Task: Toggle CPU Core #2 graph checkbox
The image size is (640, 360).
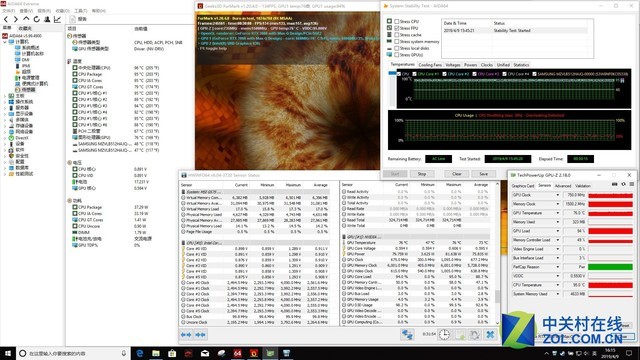Action: (444, 74)
